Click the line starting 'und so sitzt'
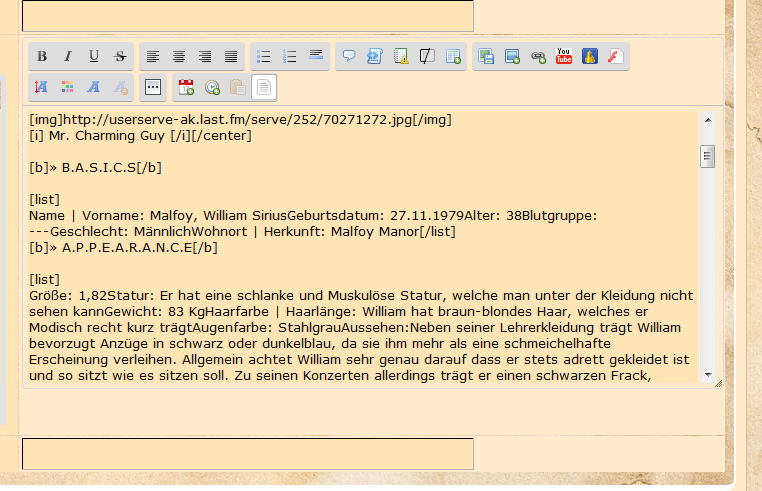The image size is (762, 491). click(340, 376)
